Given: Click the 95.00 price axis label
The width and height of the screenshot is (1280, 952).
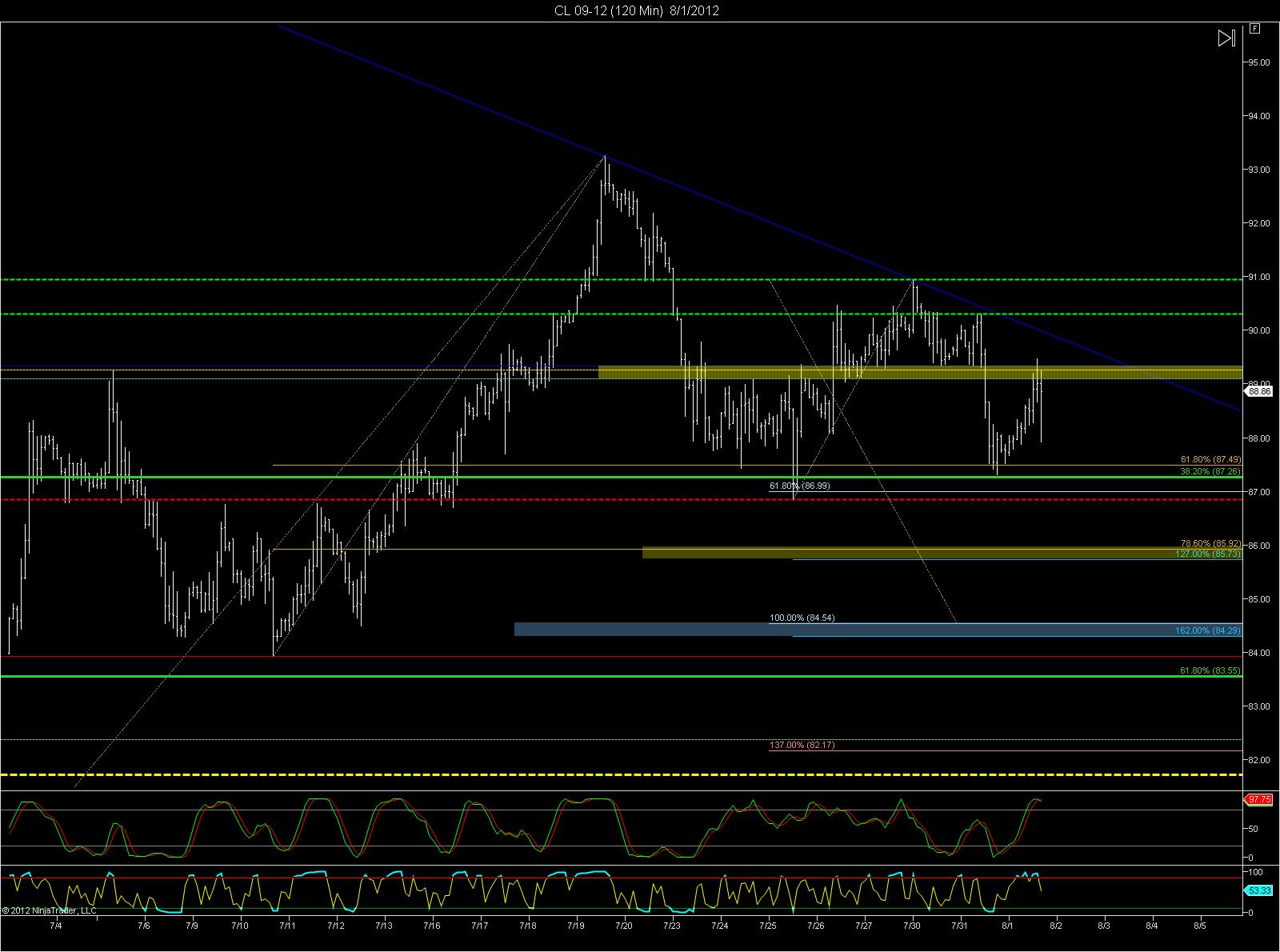Looking at the screenshot, I should tap(1259, 62).
